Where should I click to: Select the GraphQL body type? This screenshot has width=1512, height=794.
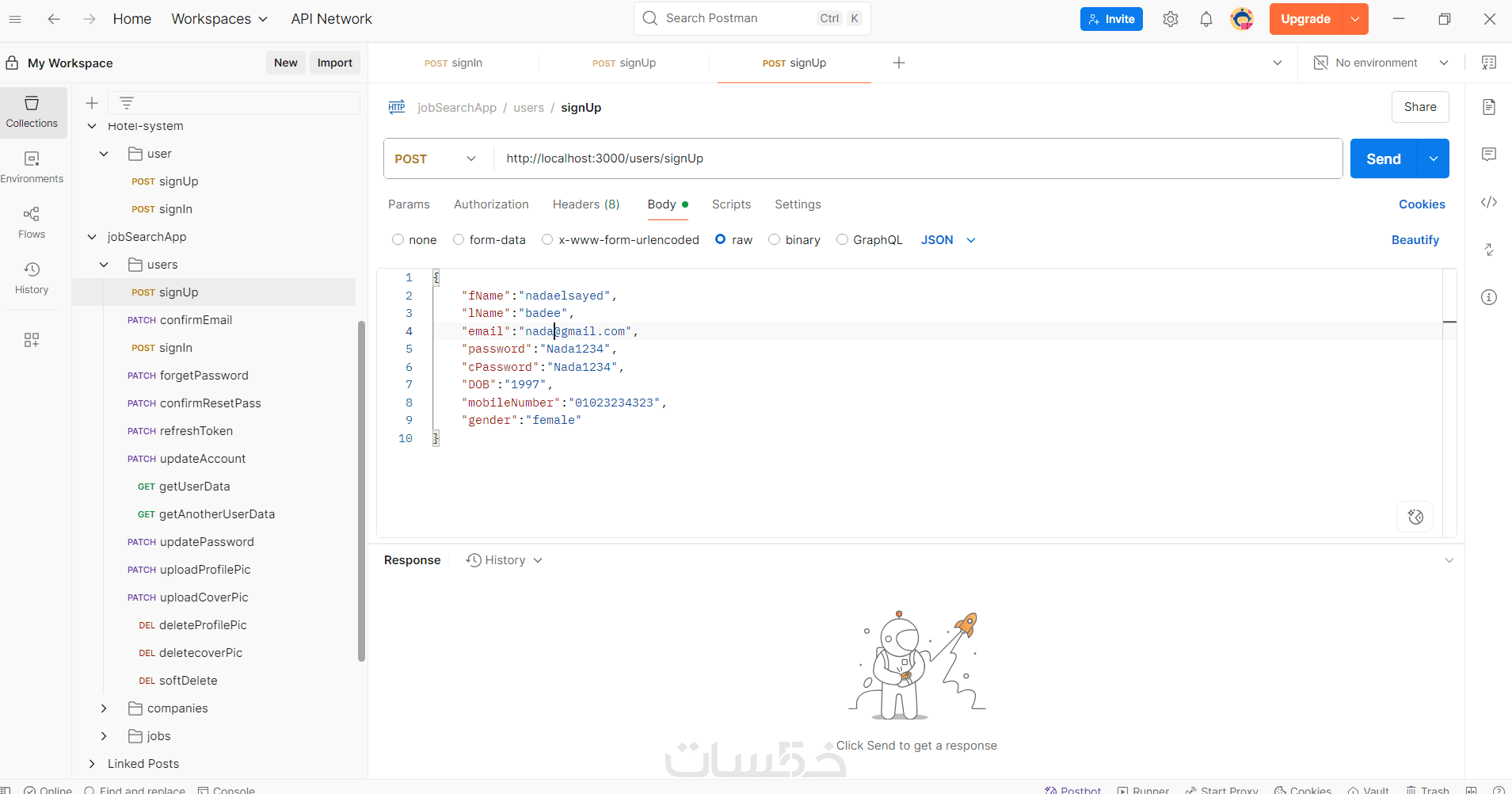pyautogui.click(x=842, y=239)
